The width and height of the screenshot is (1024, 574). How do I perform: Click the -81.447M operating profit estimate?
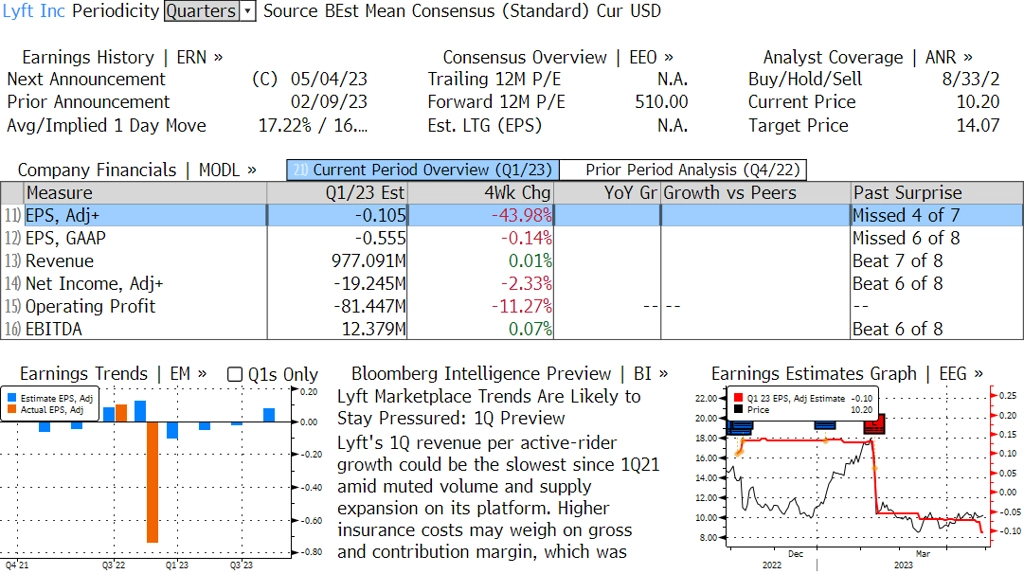(x=370, y=307)
